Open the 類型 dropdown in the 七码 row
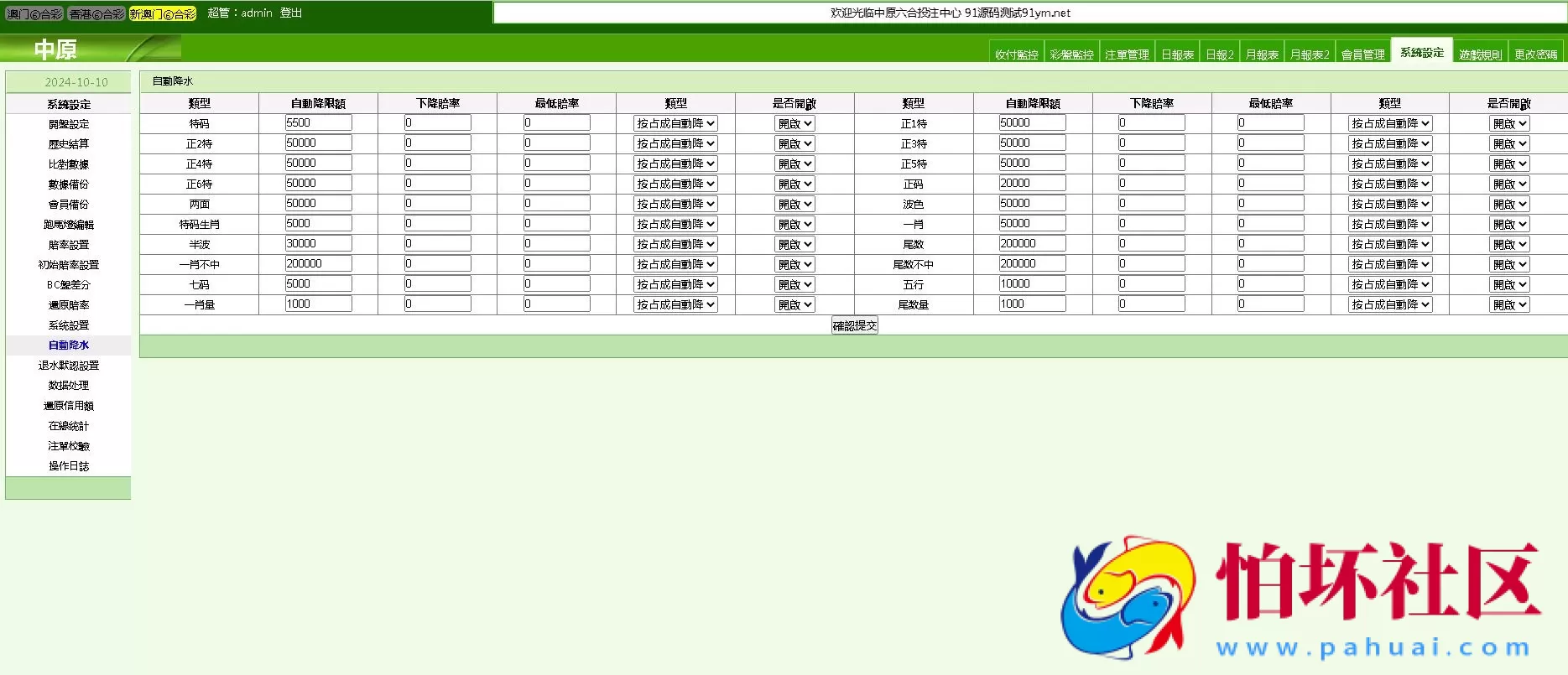The image size is (1568, 675). coord(675,284)
